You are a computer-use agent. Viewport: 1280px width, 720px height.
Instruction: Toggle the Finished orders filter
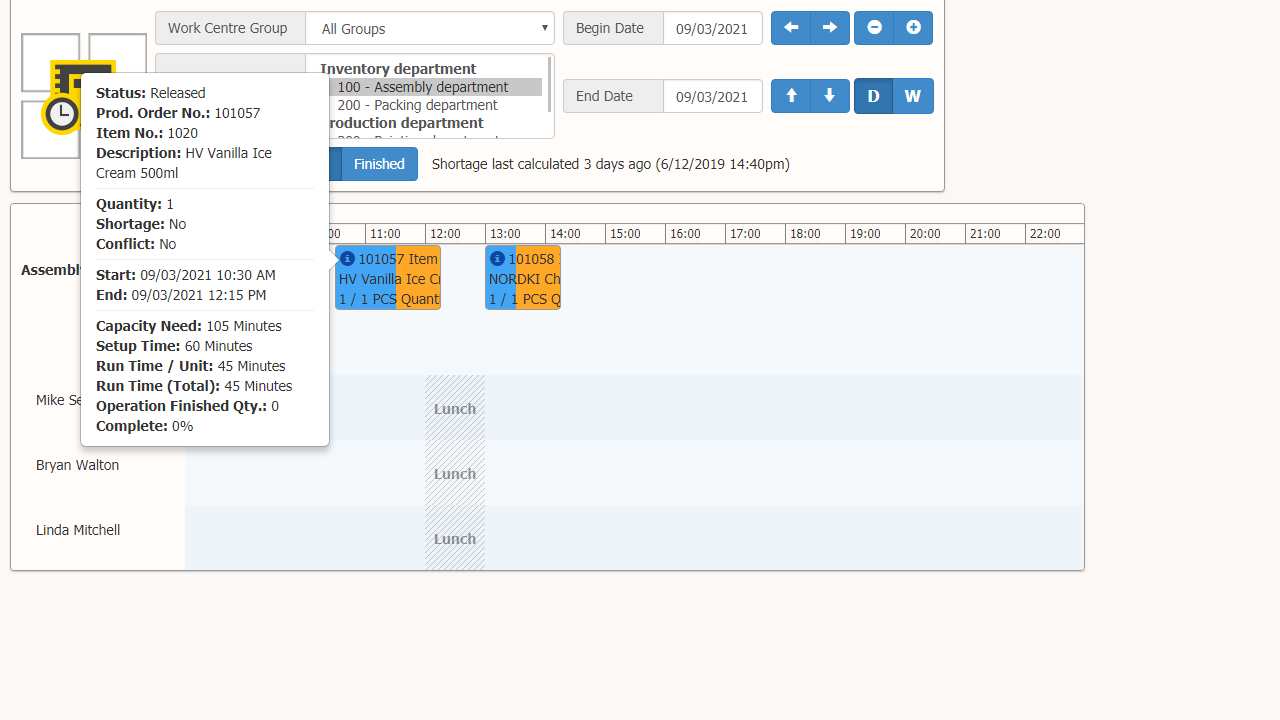point(379,164)
